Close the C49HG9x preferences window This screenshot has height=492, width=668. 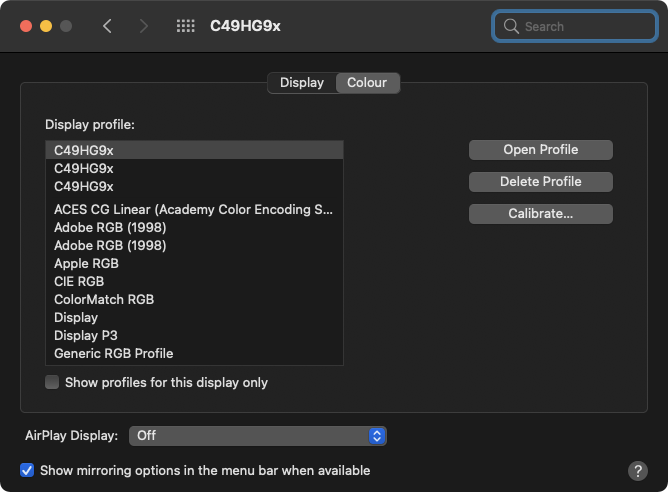26,26
